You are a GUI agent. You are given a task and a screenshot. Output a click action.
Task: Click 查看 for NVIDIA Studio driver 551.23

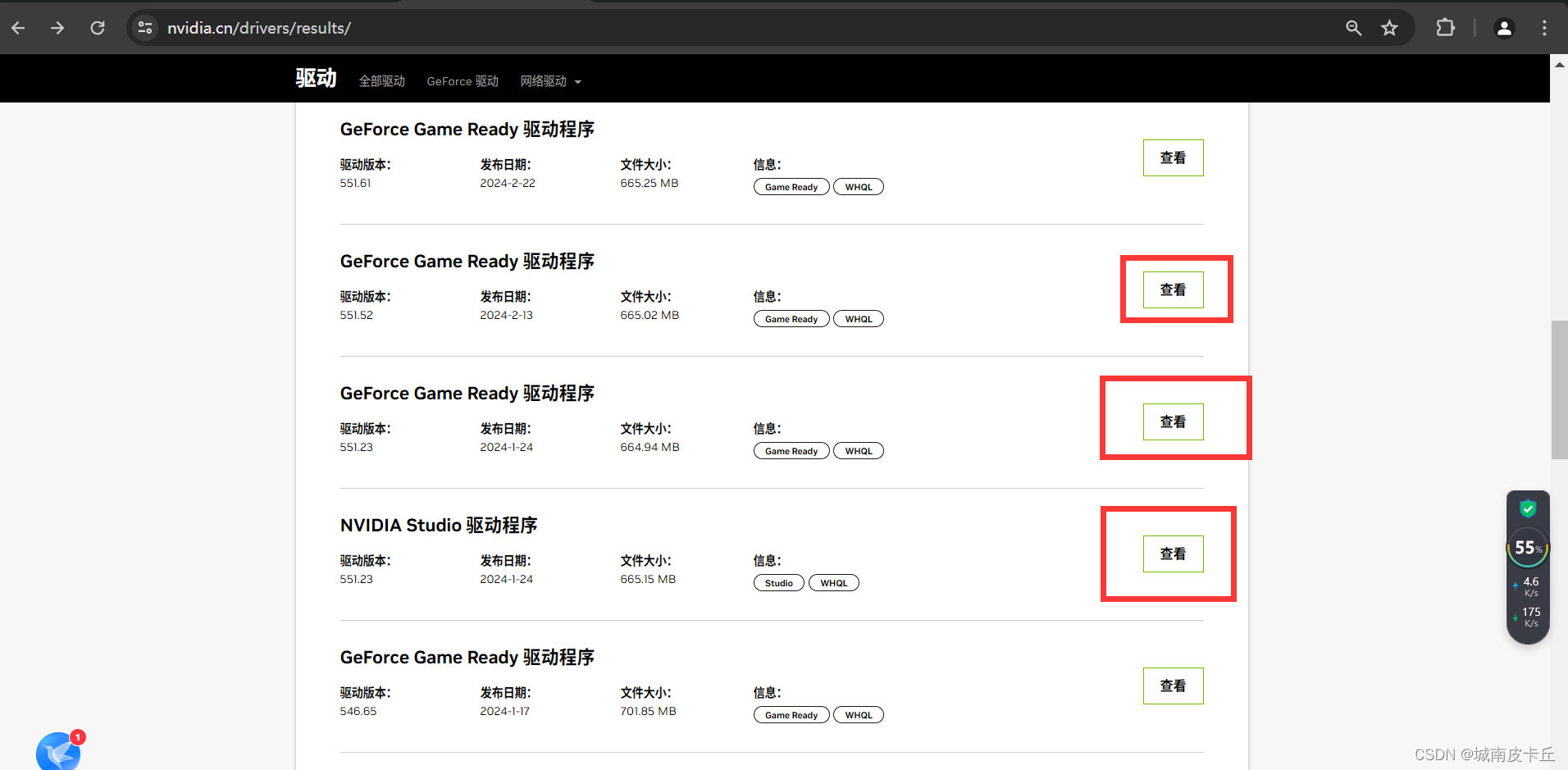(x=1173, y=554)
